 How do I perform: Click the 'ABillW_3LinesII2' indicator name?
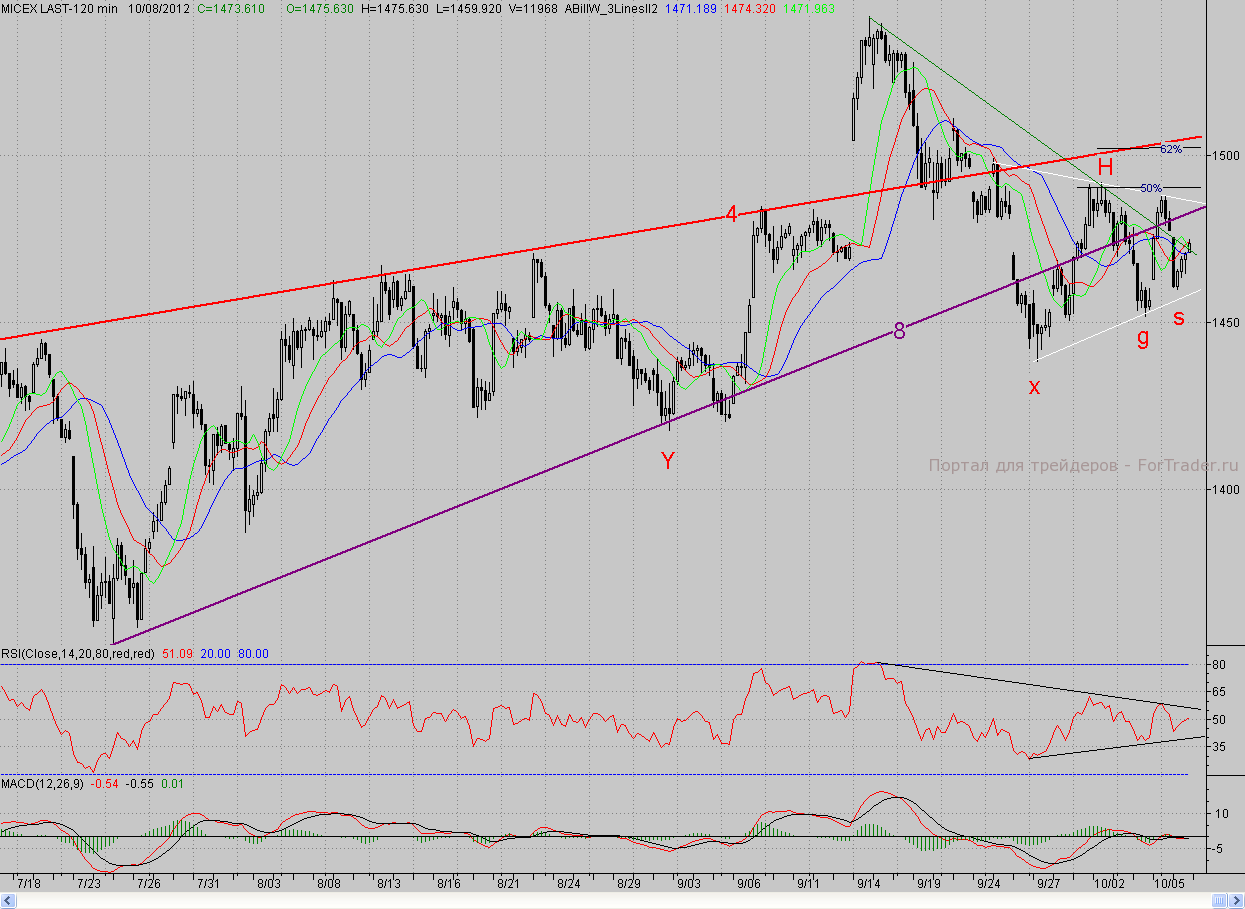coord(610,7)
